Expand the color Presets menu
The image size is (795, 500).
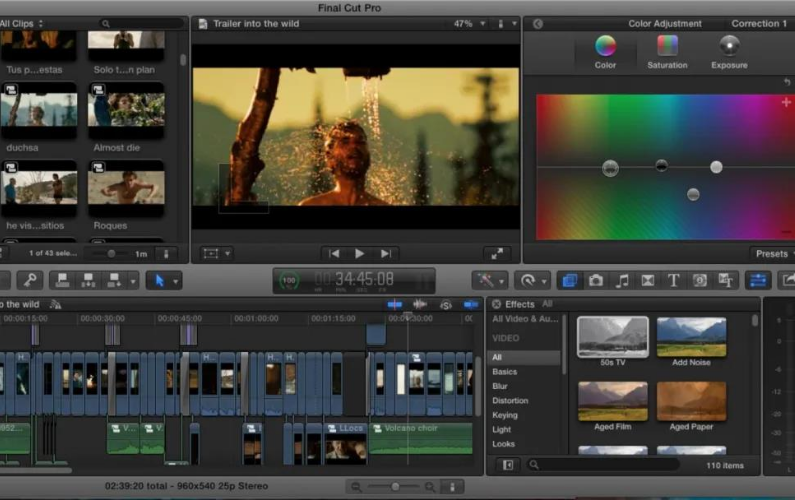(x=773, y=254)
